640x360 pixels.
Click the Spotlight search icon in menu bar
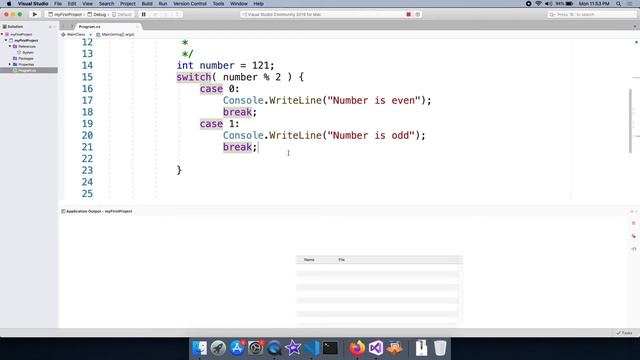click(618, 4)
